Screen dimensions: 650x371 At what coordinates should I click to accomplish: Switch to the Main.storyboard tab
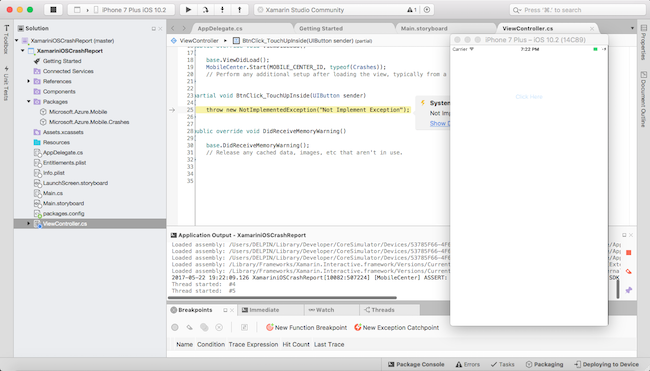[424, 28]
